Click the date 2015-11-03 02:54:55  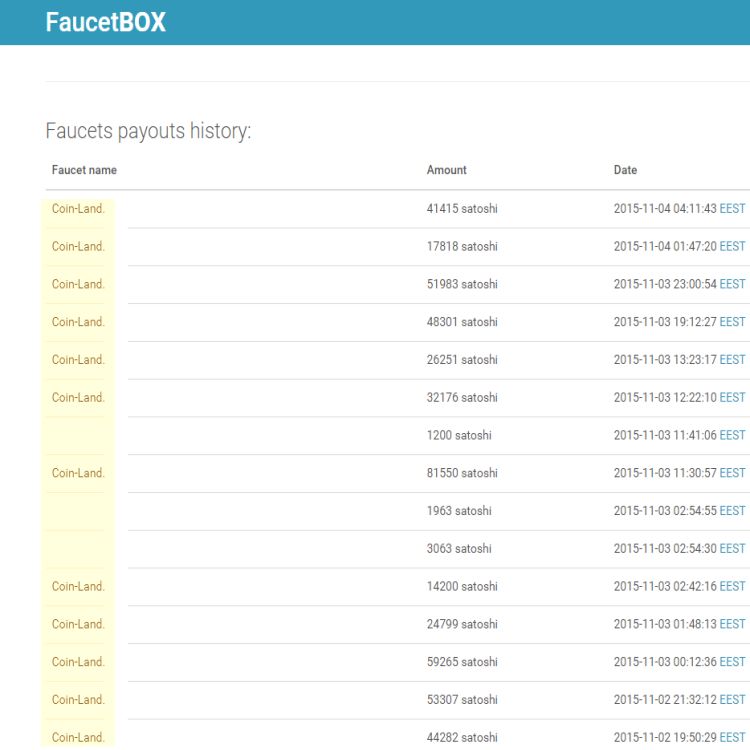click(665, 511)
